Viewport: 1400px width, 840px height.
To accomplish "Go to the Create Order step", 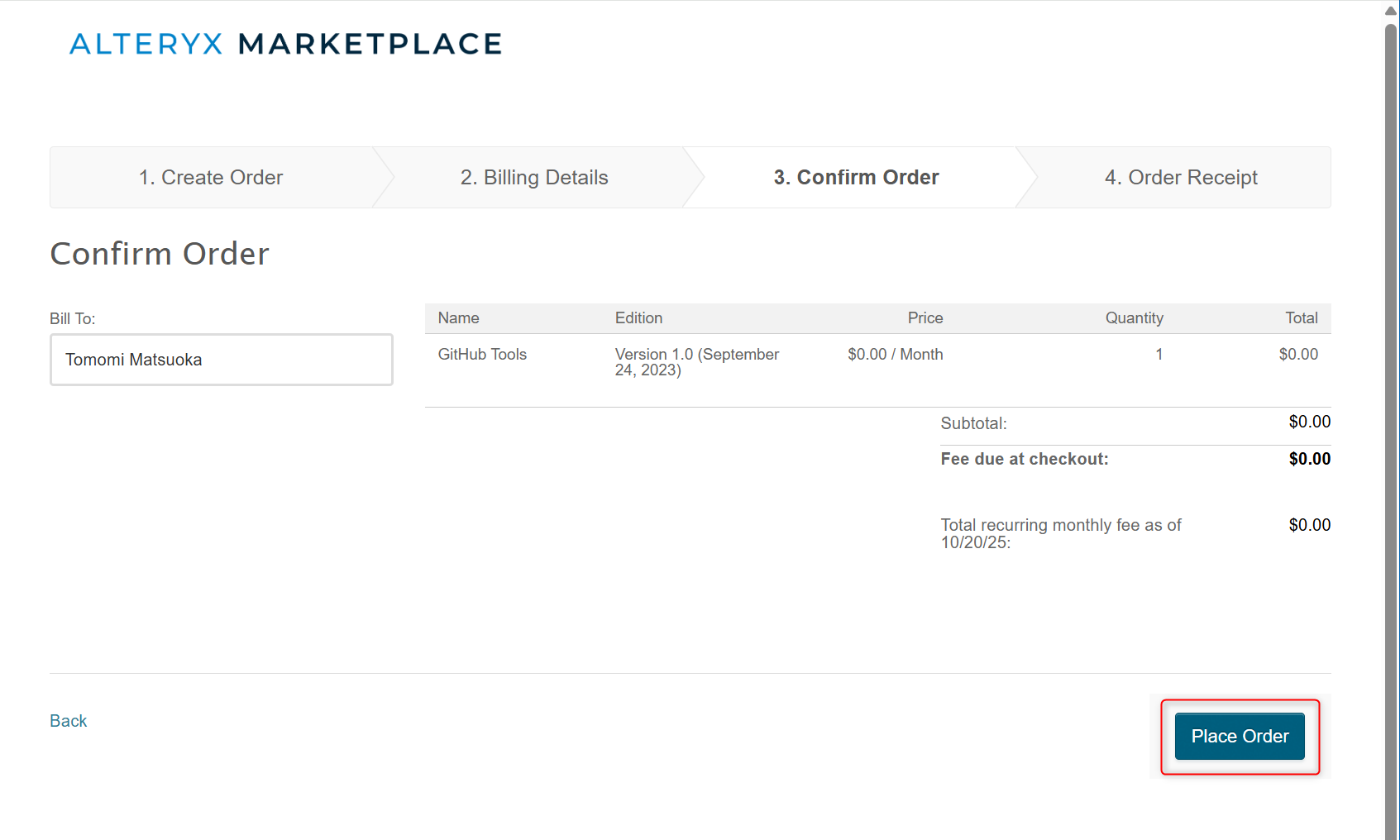I will (211, 178).
